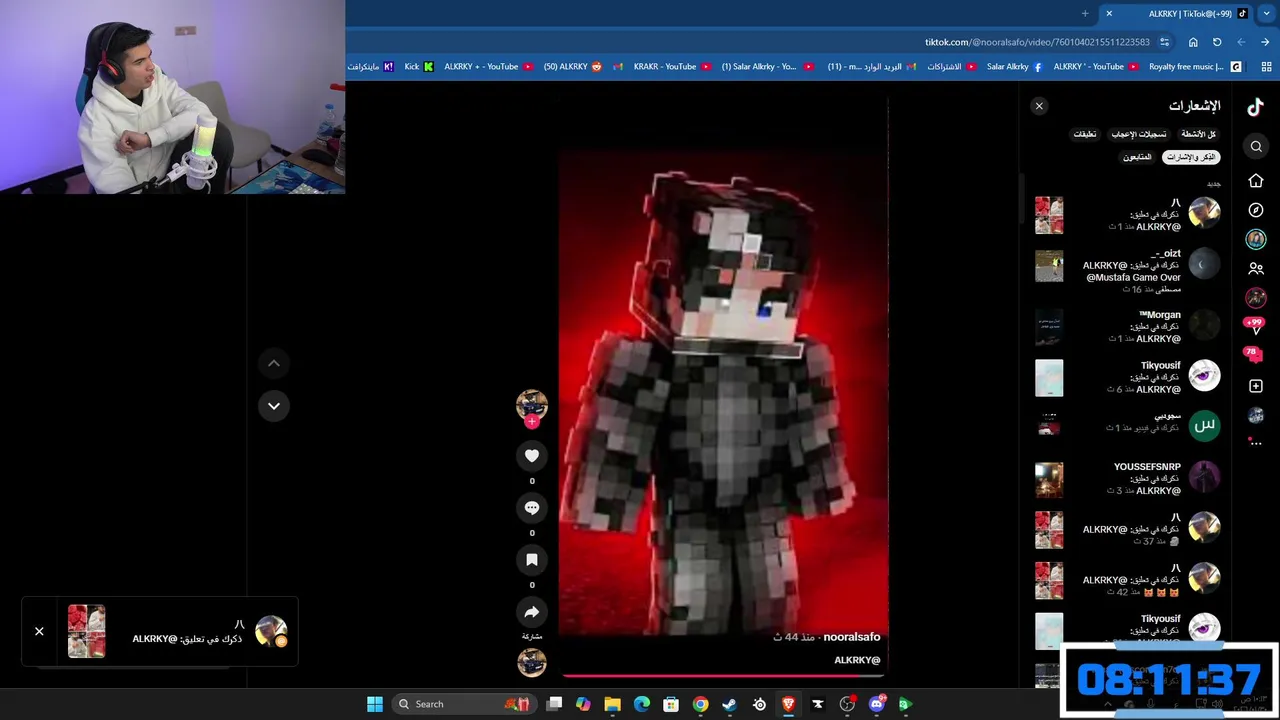Open the activity inbox with +99 badge

pos(1255,327)
